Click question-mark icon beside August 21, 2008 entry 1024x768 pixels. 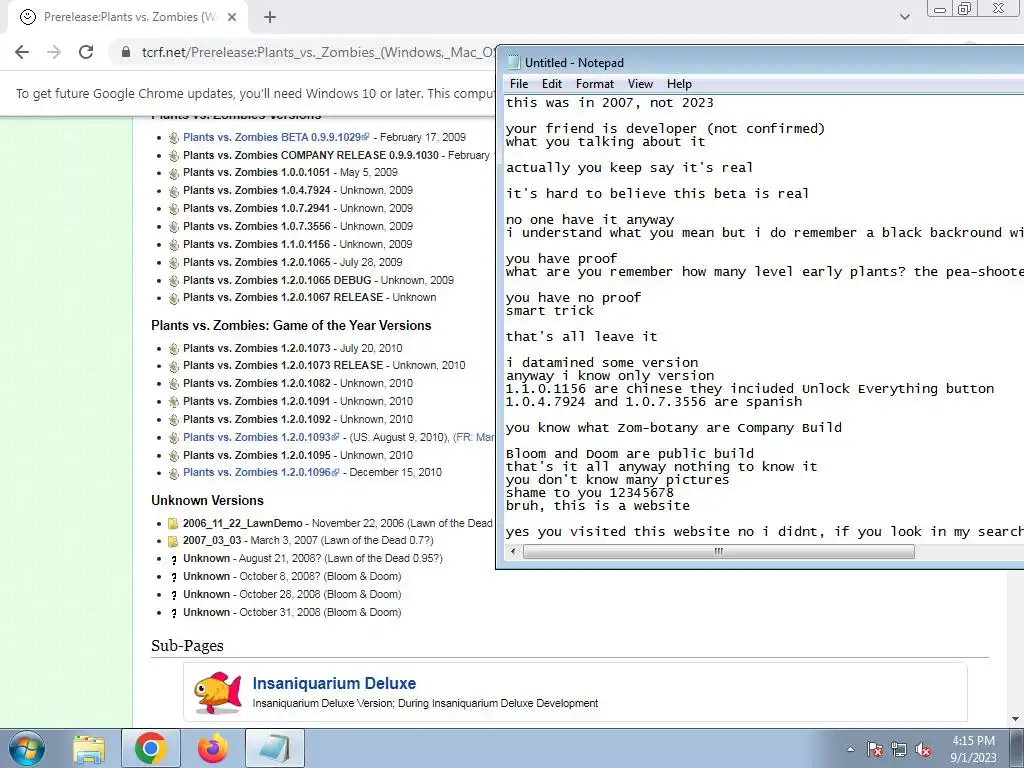tap(174, 560)
